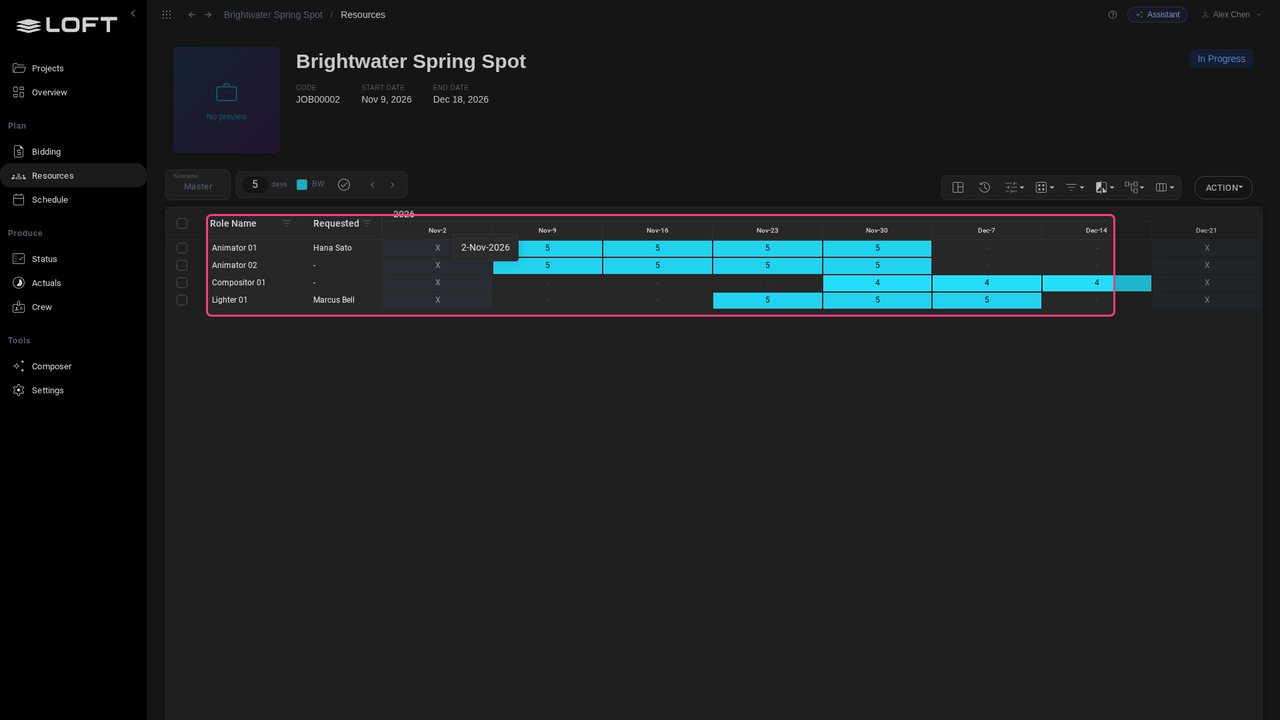Expand the columns layout dropdown
Screen dimensions: 1280x720
tap(1164, 187)
